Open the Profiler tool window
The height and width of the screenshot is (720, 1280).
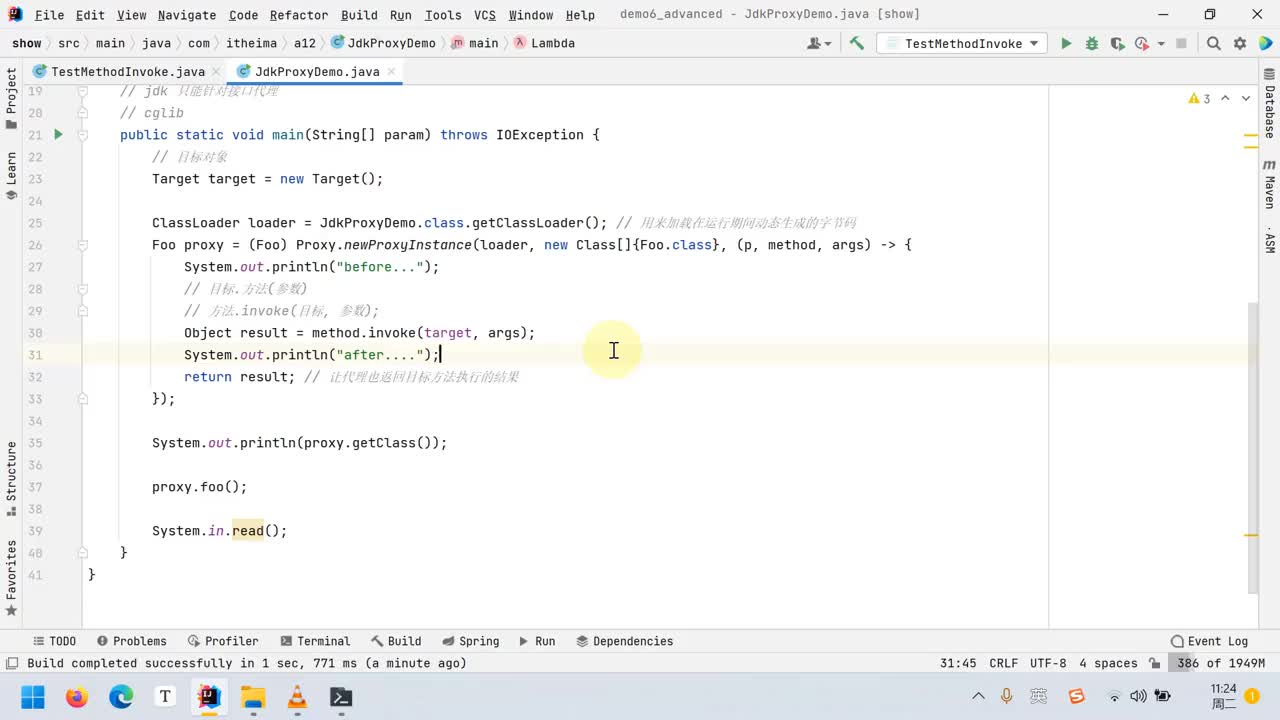[x=222, y=641]
